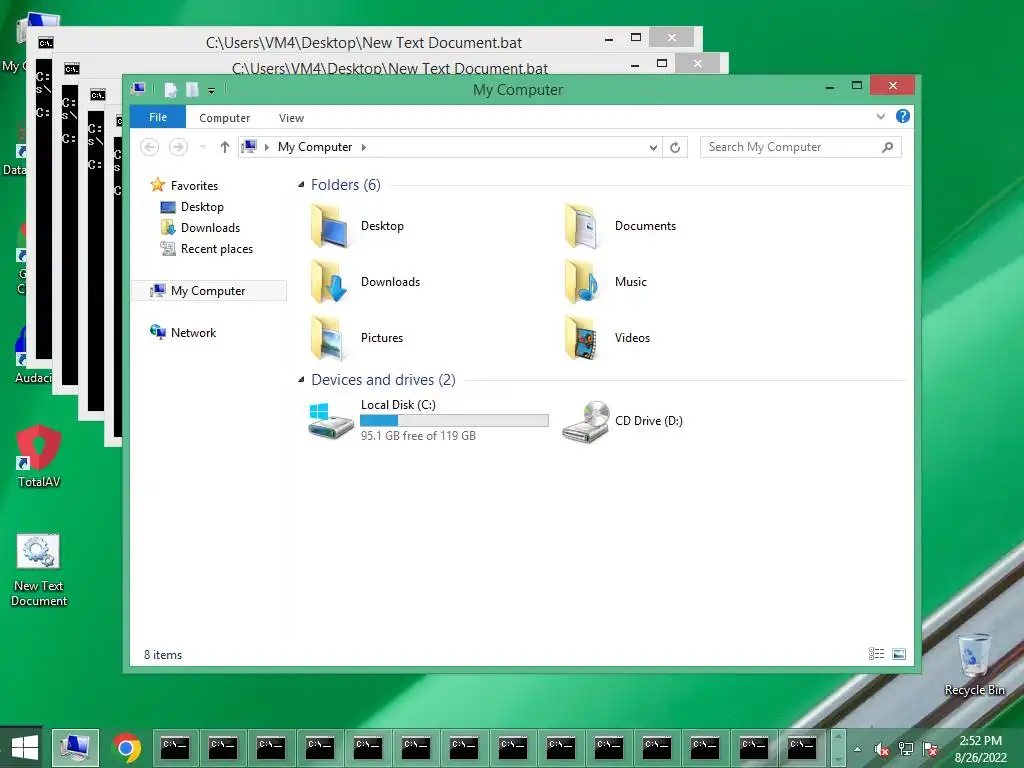Select Local Disk (C:) drive icon
The height and width of the screenshot is (768, 1024).
(x=331, y=421)
